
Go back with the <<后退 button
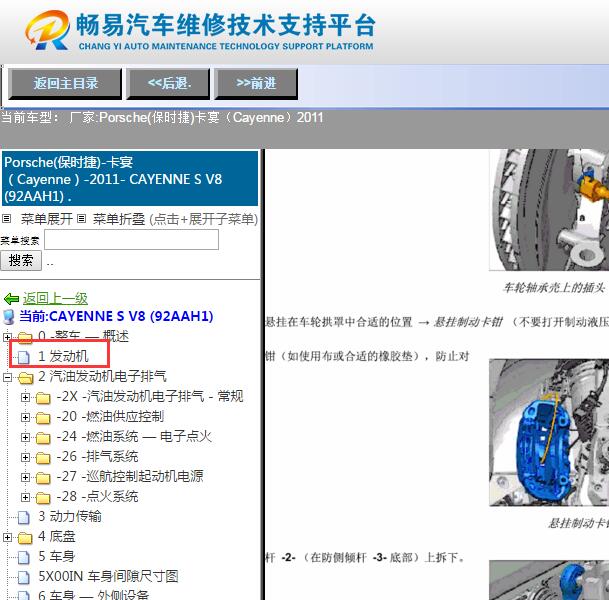(x=168, y=83)
